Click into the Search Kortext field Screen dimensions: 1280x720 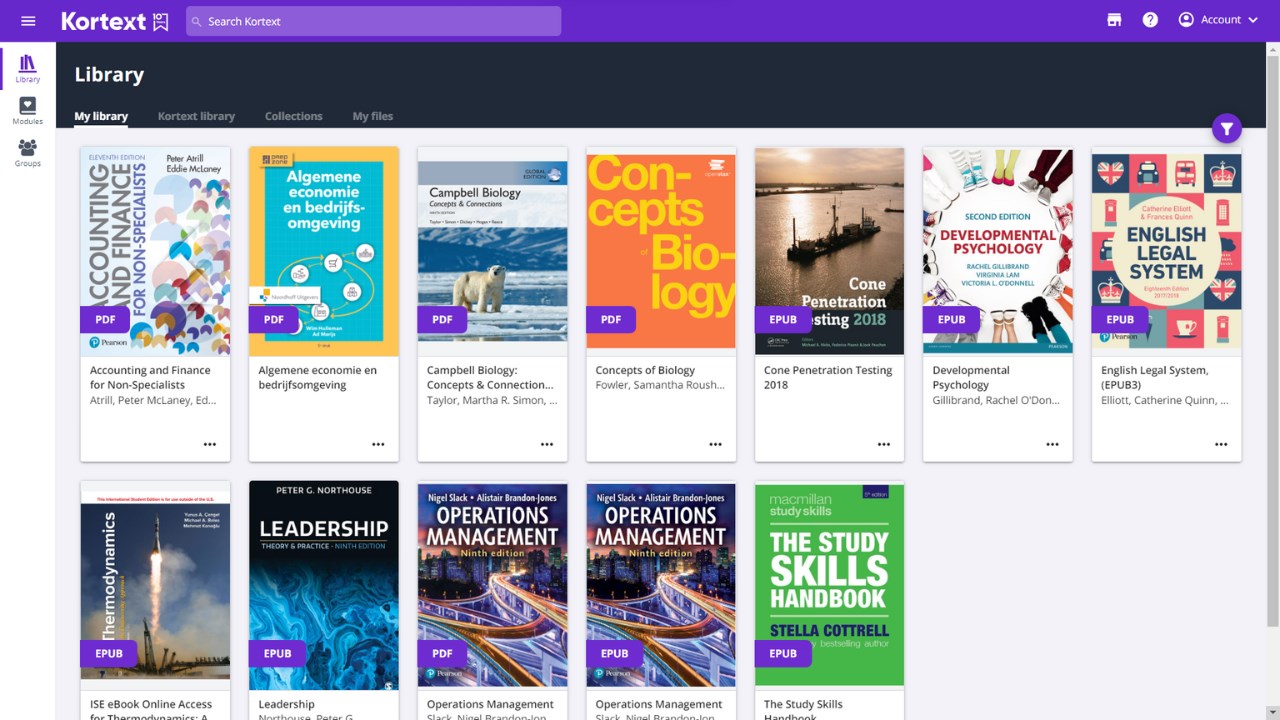point(373,21)
